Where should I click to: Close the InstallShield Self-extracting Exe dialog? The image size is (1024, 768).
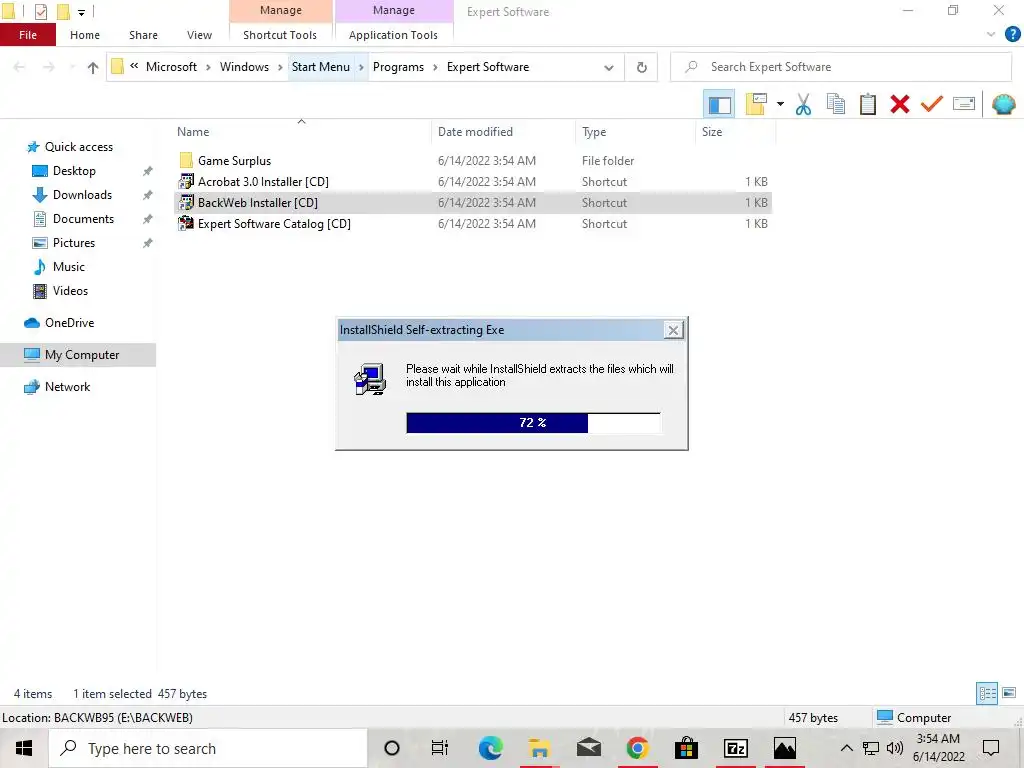pyautogui.click(x=673, y=330)
